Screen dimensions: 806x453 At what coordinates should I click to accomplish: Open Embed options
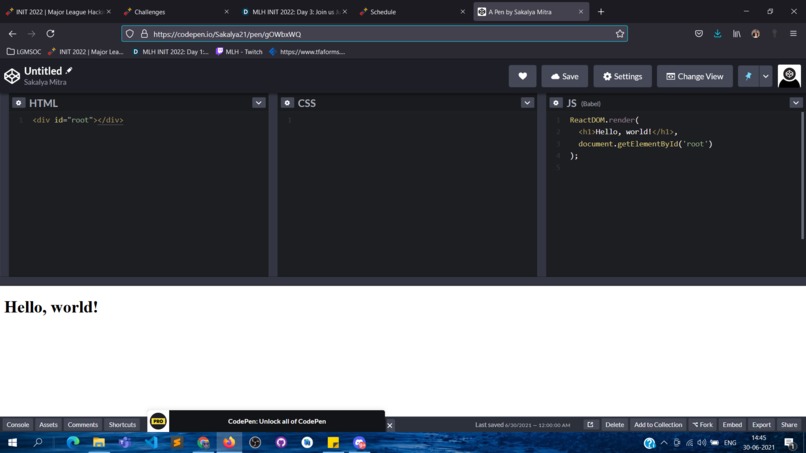(x=732, y=425)
